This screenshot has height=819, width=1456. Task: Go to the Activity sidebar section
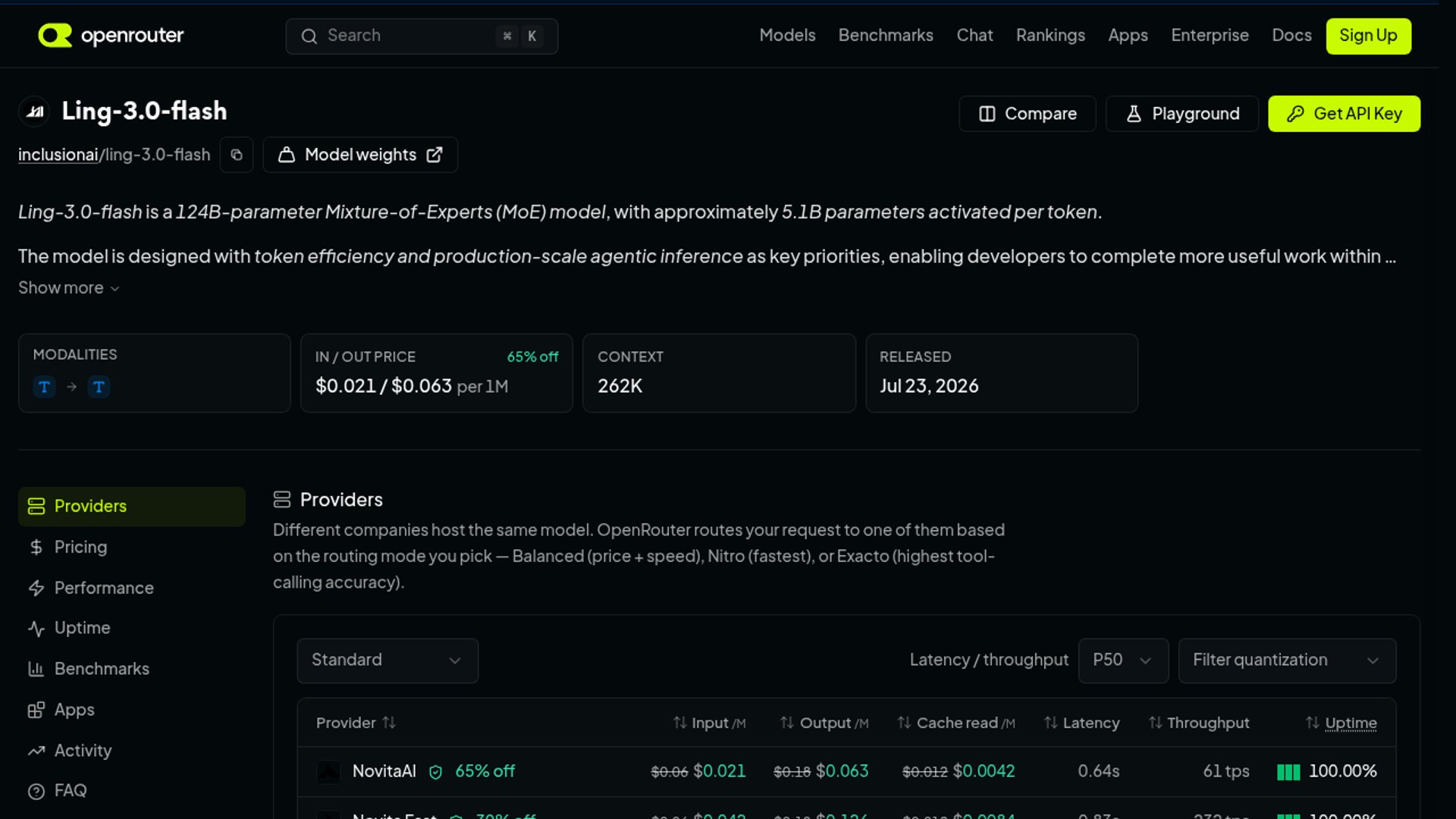pyautogui.click(x=132, y=751)
